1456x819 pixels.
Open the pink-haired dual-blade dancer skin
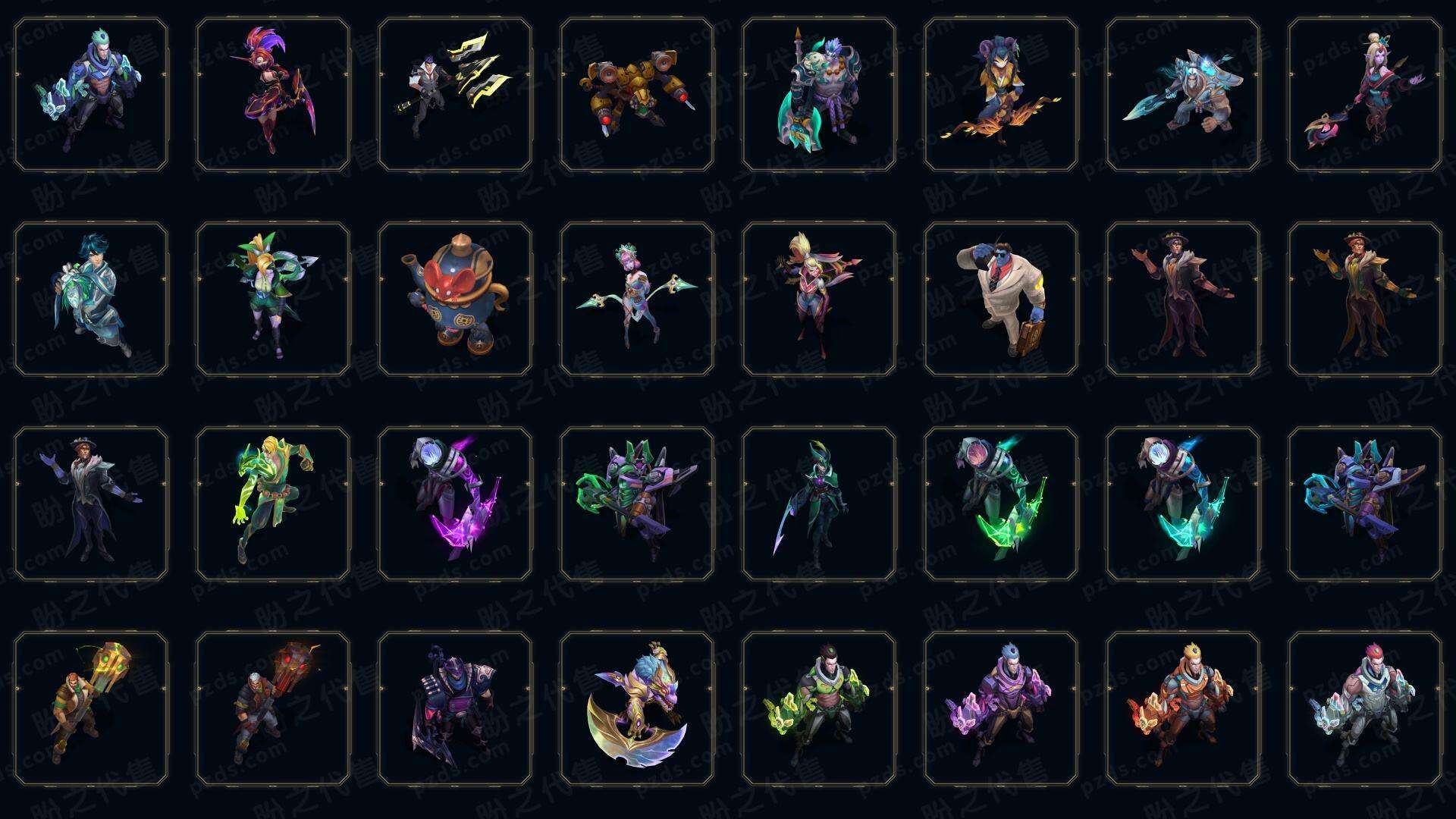tap(637, 299)
